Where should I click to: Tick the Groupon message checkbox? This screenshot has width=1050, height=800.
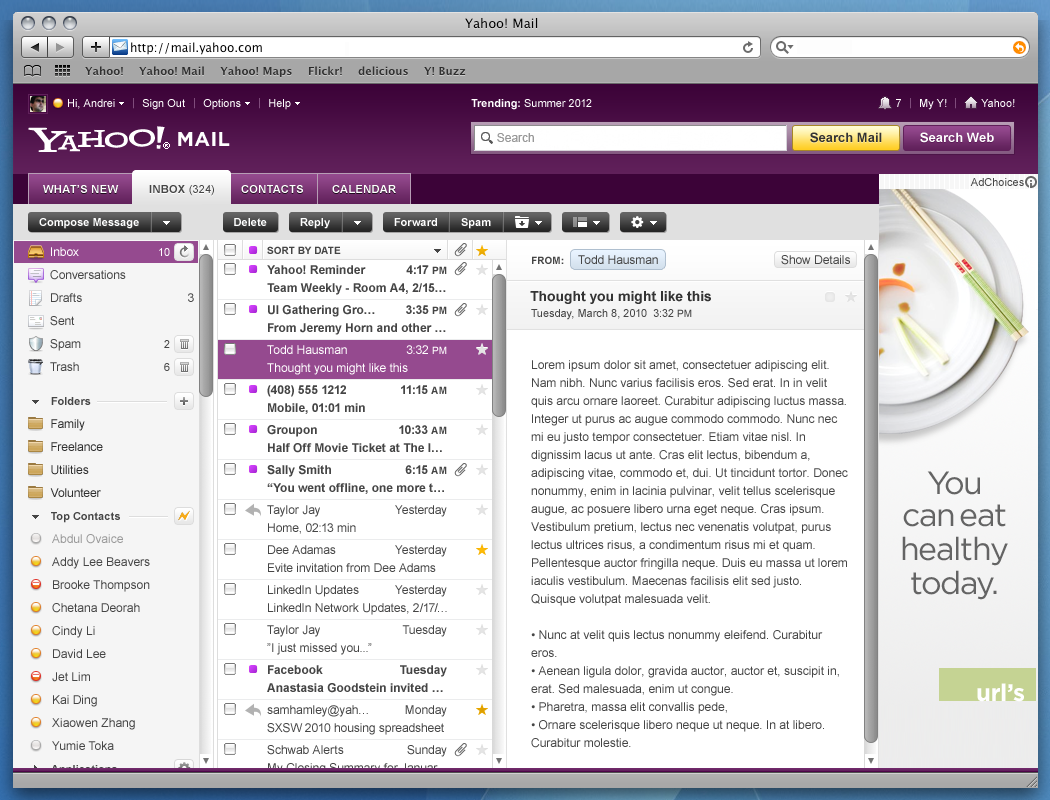230,429
